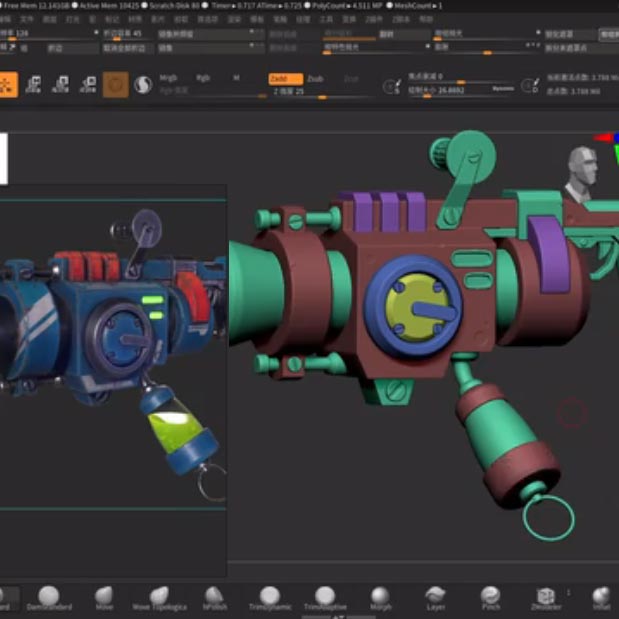Click the bottom tray collapse arrows handle
The width and height of the screenshot is (619, 619).
[x=338, y=617]
